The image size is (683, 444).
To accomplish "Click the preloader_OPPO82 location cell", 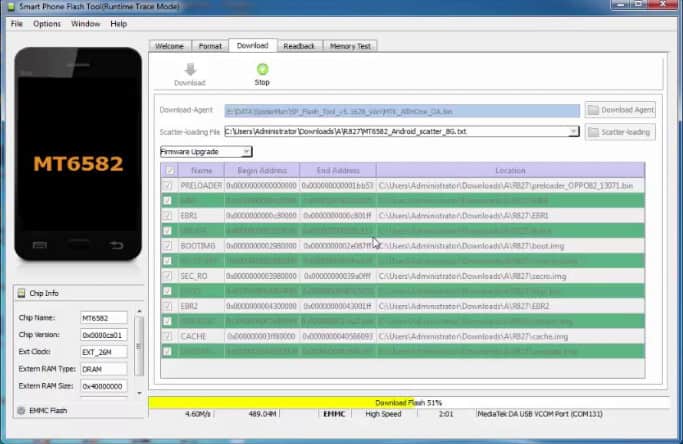I will 511,186.
